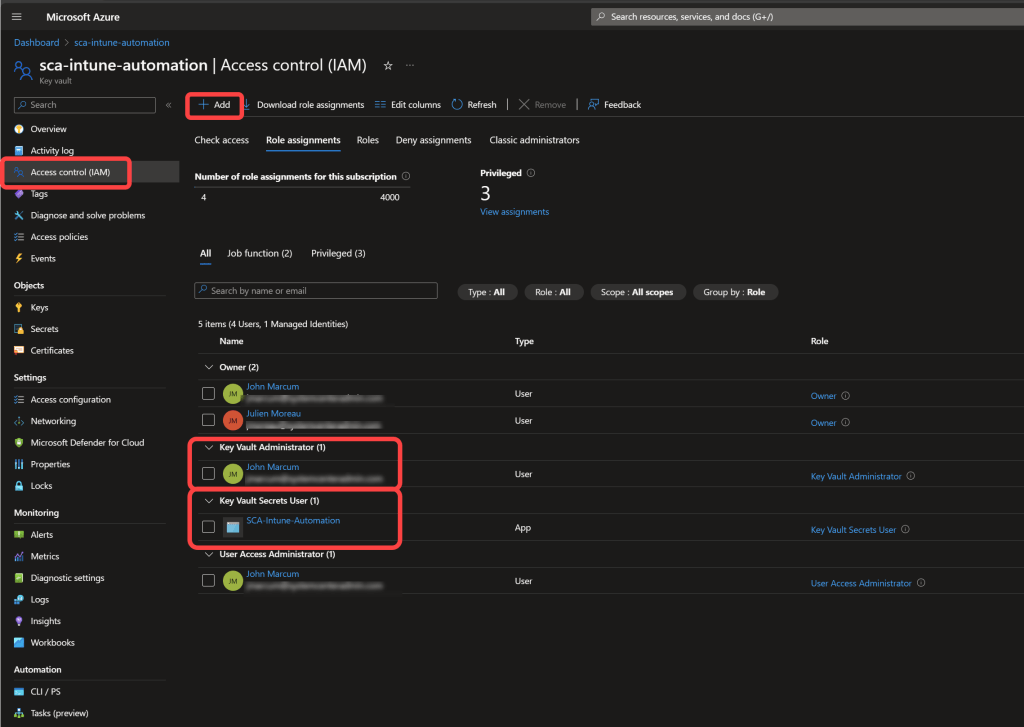
Task: Click the favorite star next to the title
Action: click(x=388, y=66)
